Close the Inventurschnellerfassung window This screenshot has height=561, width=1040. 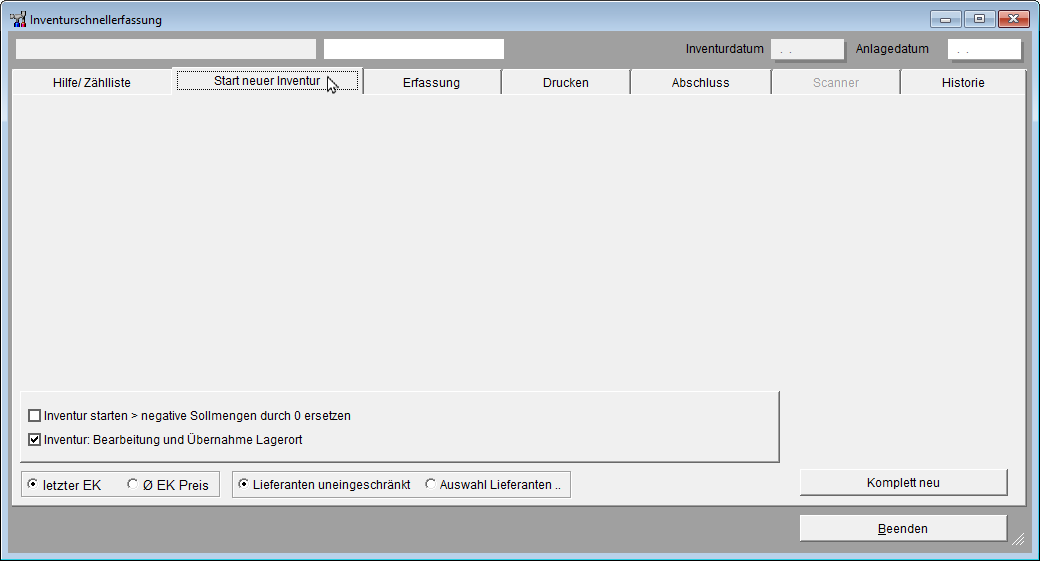1013,19
